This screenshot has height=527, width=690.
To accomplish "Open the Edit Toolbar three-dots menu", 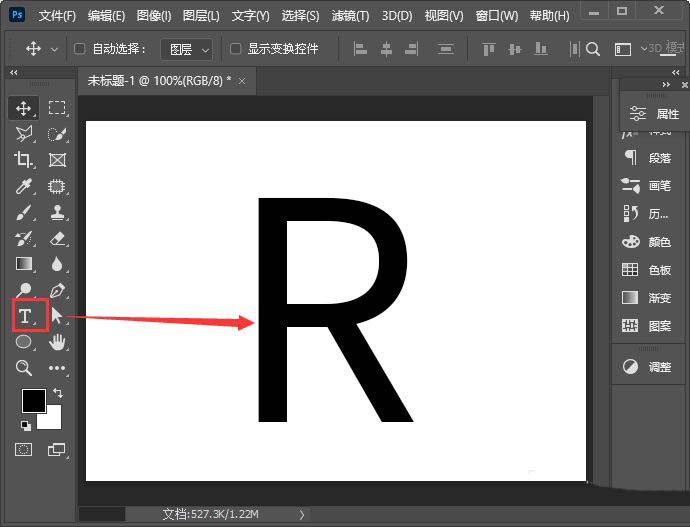I will coord(57,368).
